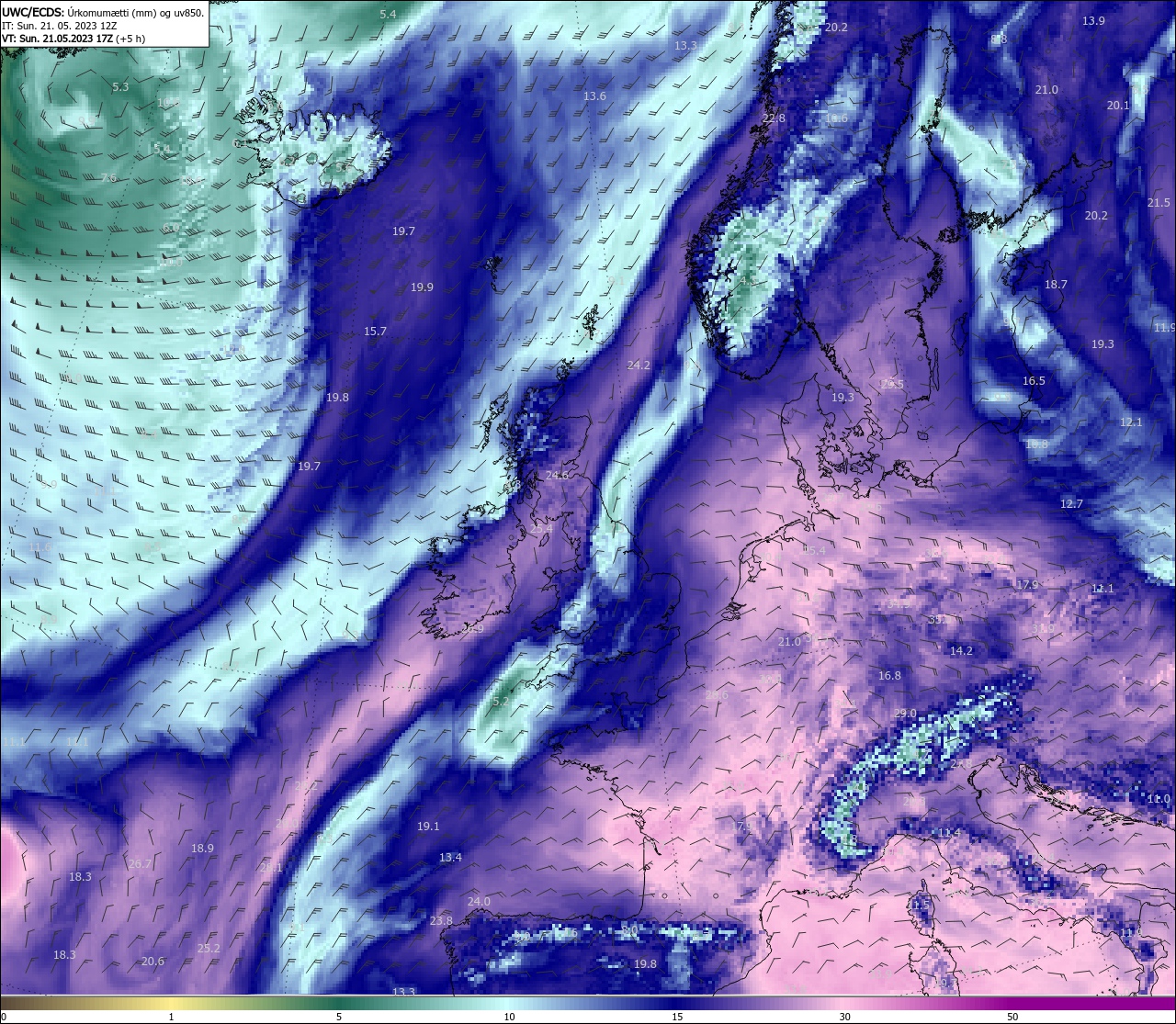Click the 5.4 value label

click(x=388, y=14)
